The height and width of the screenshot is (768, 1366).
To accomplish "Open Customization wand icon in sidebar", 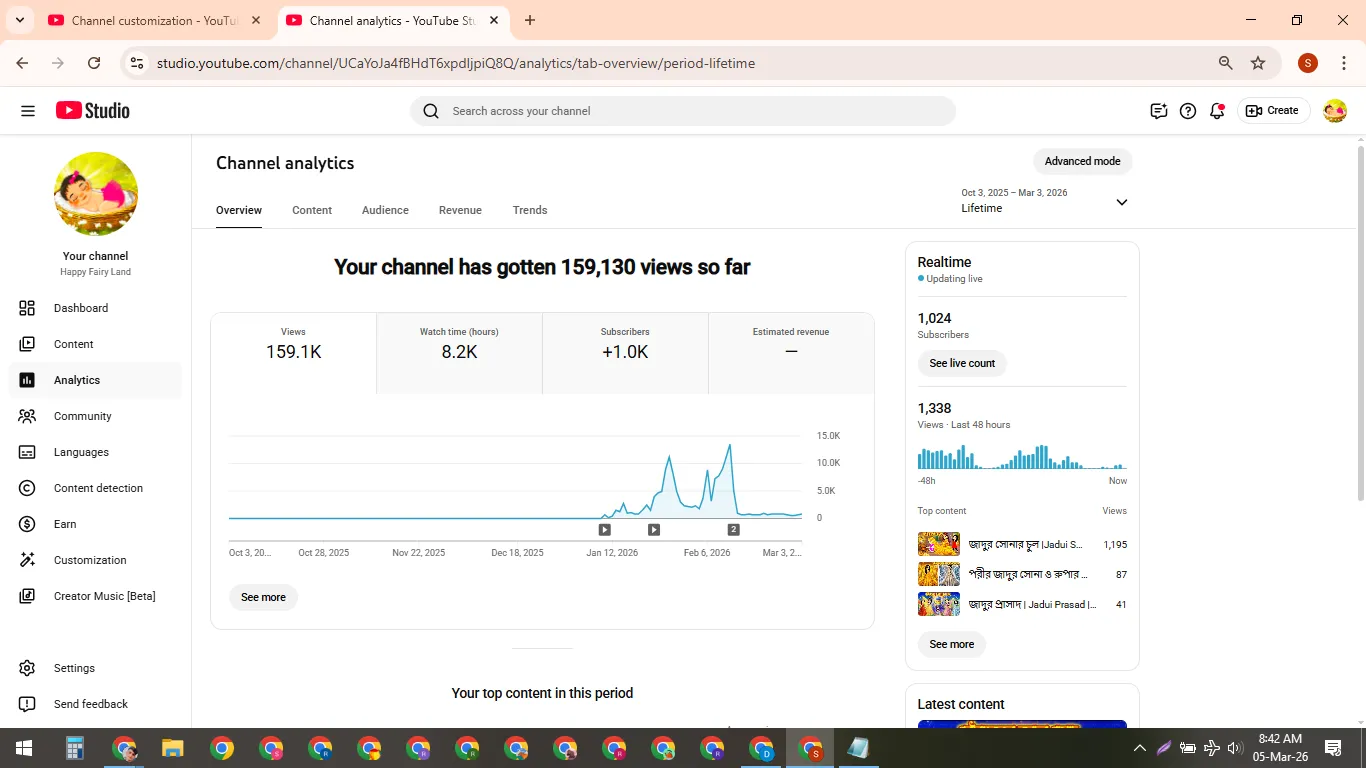I will [27, 560].
